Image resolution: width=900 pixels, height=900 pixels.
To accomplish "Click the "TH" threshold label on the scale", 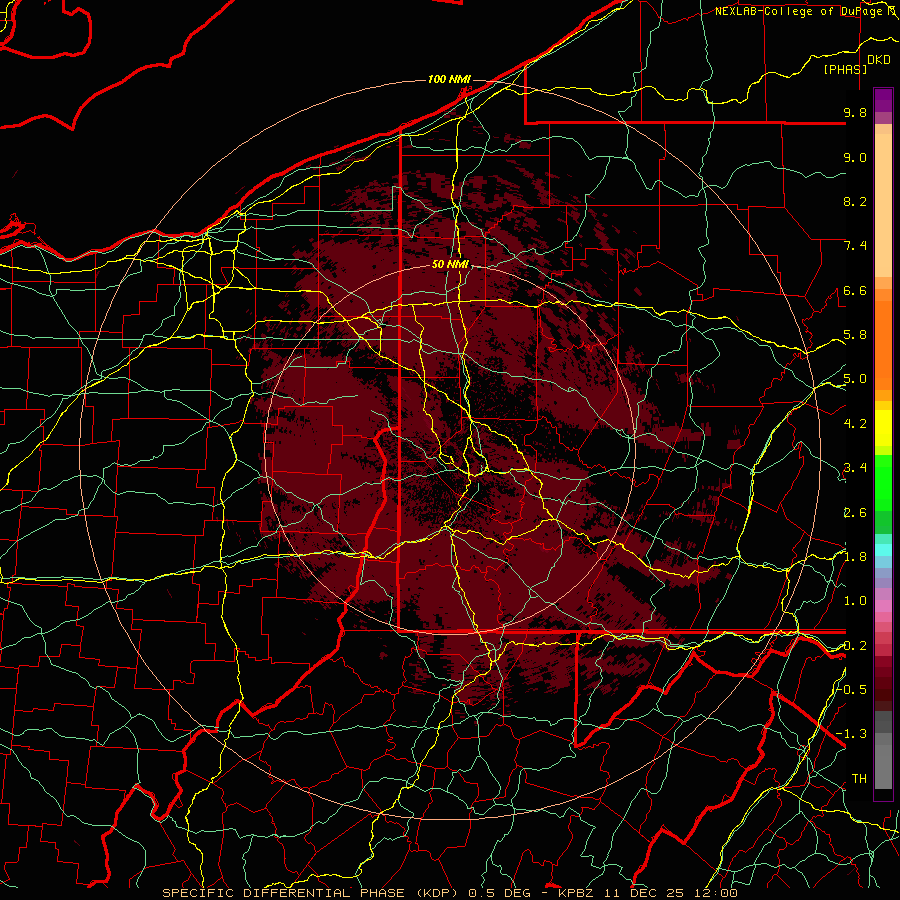I will 859,779.
